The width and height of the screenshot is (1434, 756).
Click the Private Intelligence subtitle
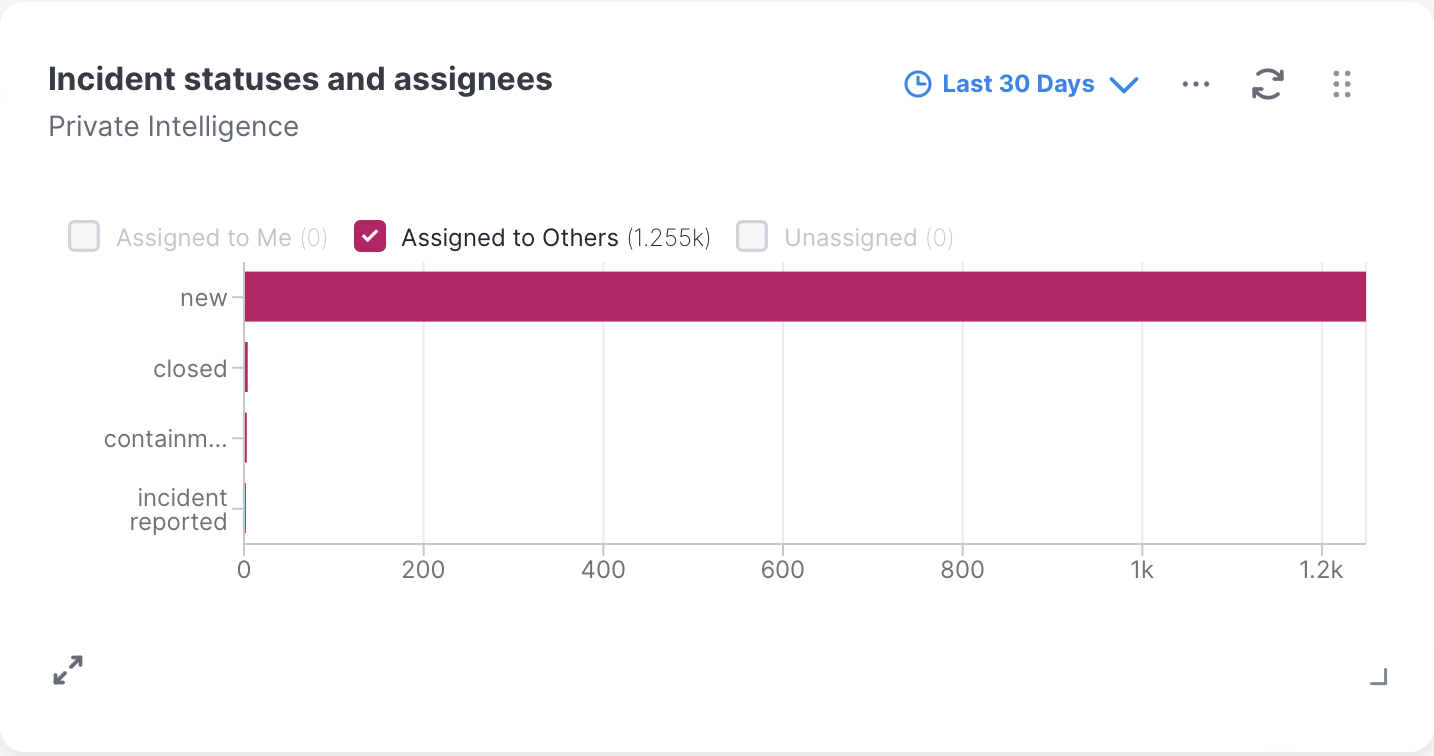pos(173,127)
